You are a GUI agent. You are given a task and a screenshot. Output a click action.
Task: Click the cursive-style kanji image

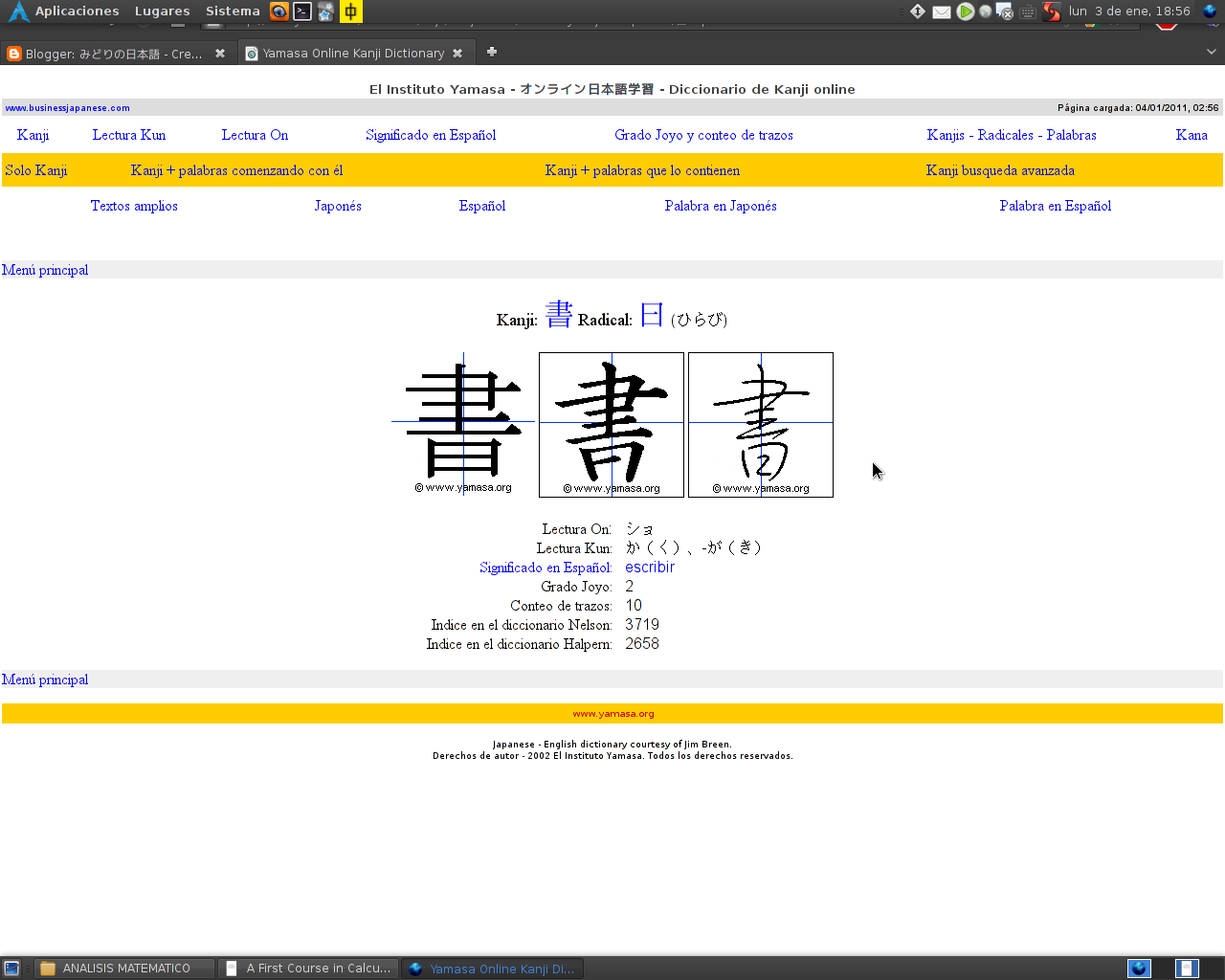(x=761, y=425)
